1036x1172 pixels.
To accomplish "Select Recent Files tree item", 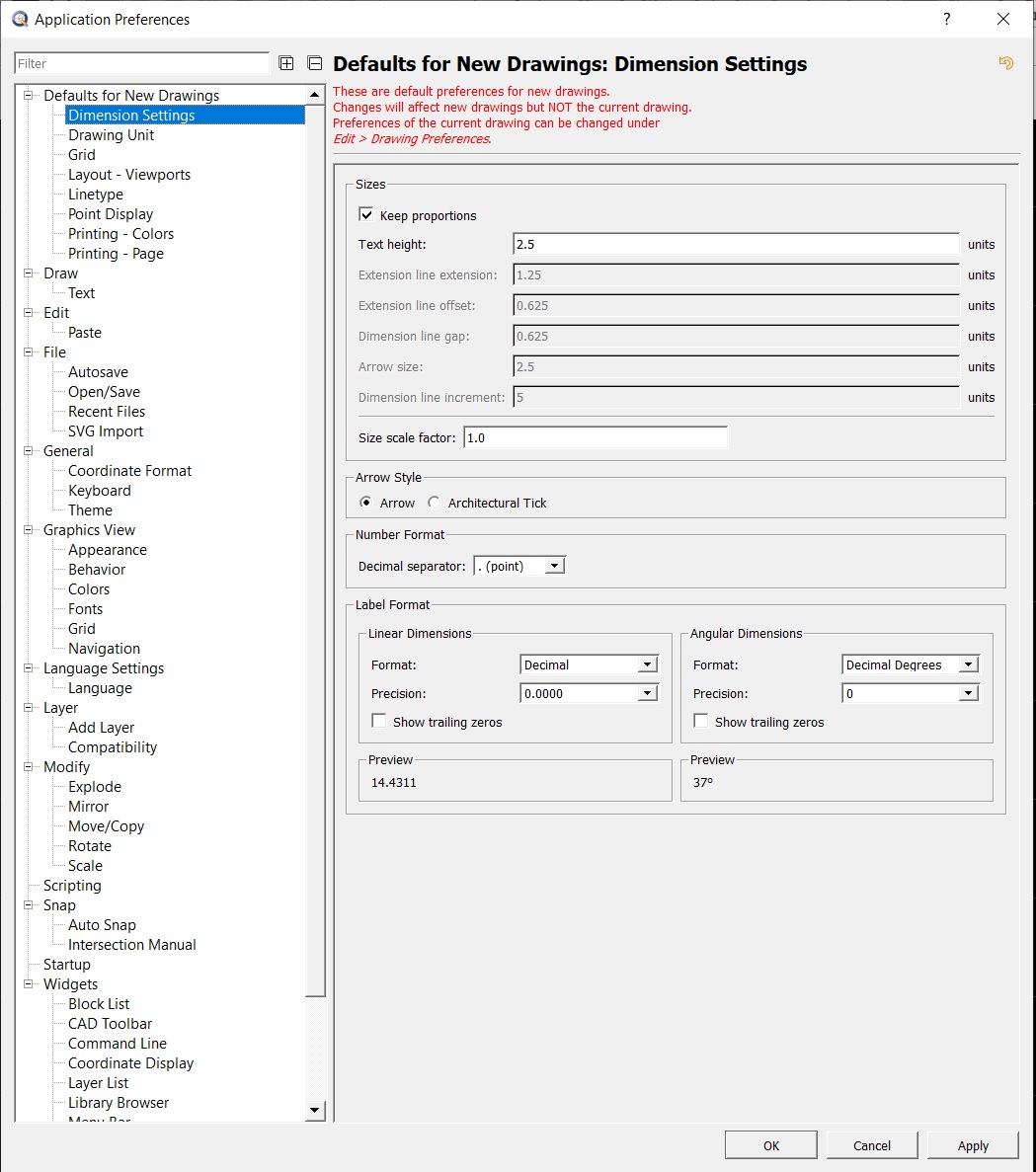I will (x=107, y=412).
